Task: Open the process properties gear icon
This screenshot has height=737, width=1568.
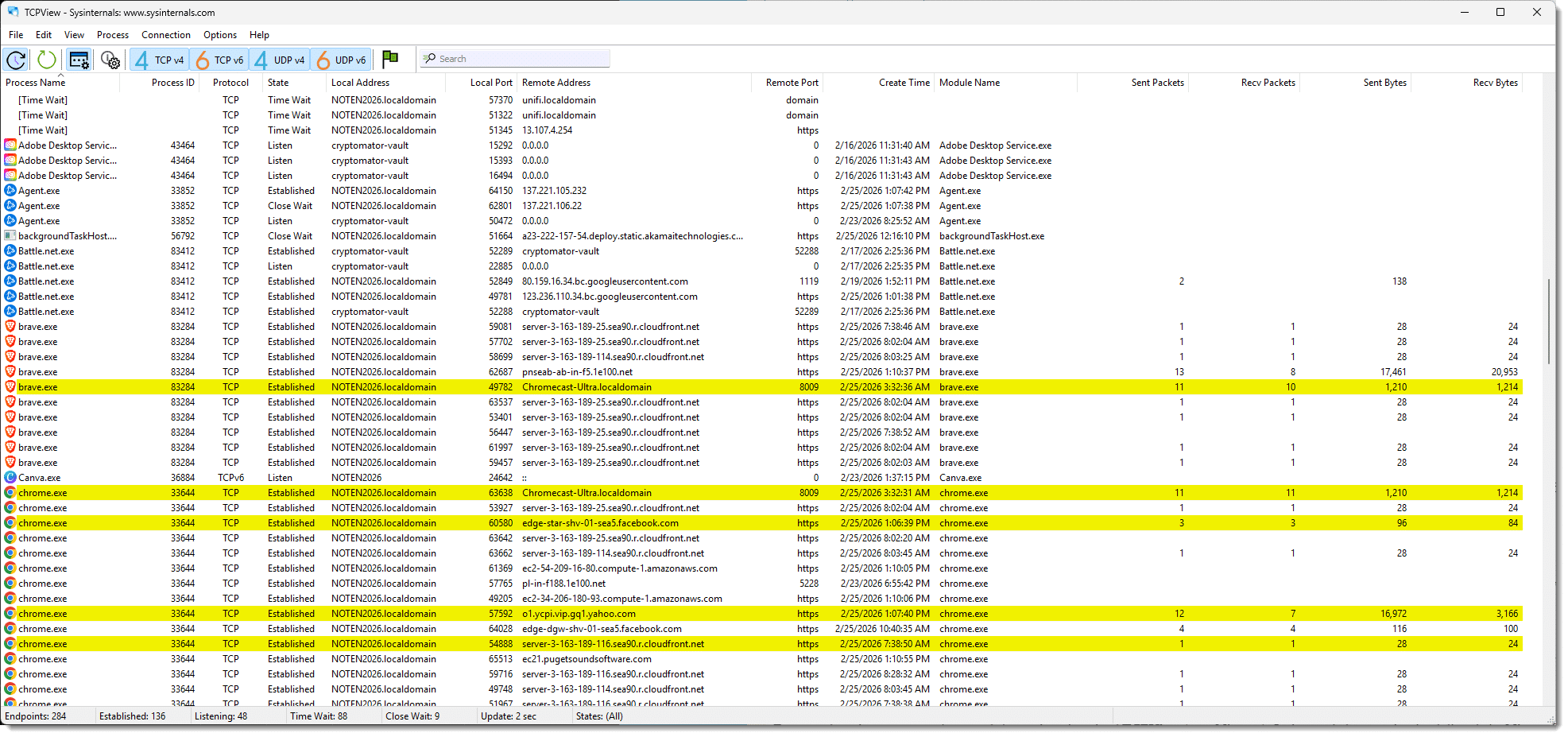Action: pyautogui.click(x=110, y=60)
